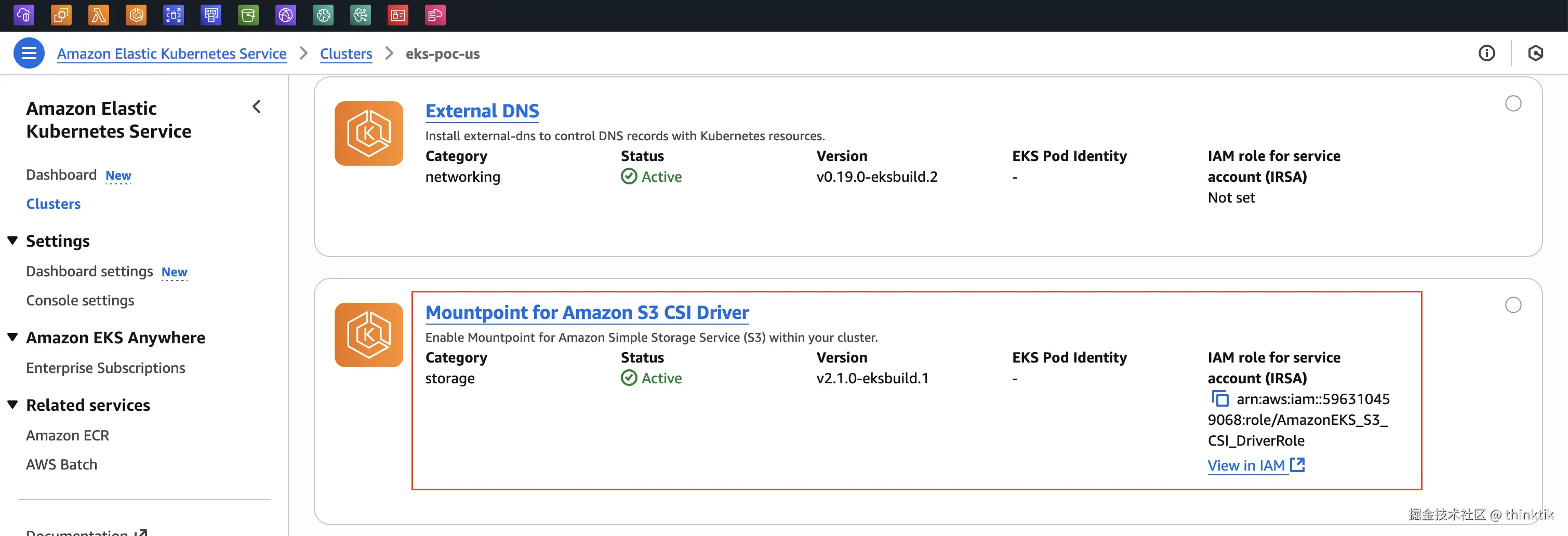Open the hexagon icon in the top-right corner

[1535, 53]
